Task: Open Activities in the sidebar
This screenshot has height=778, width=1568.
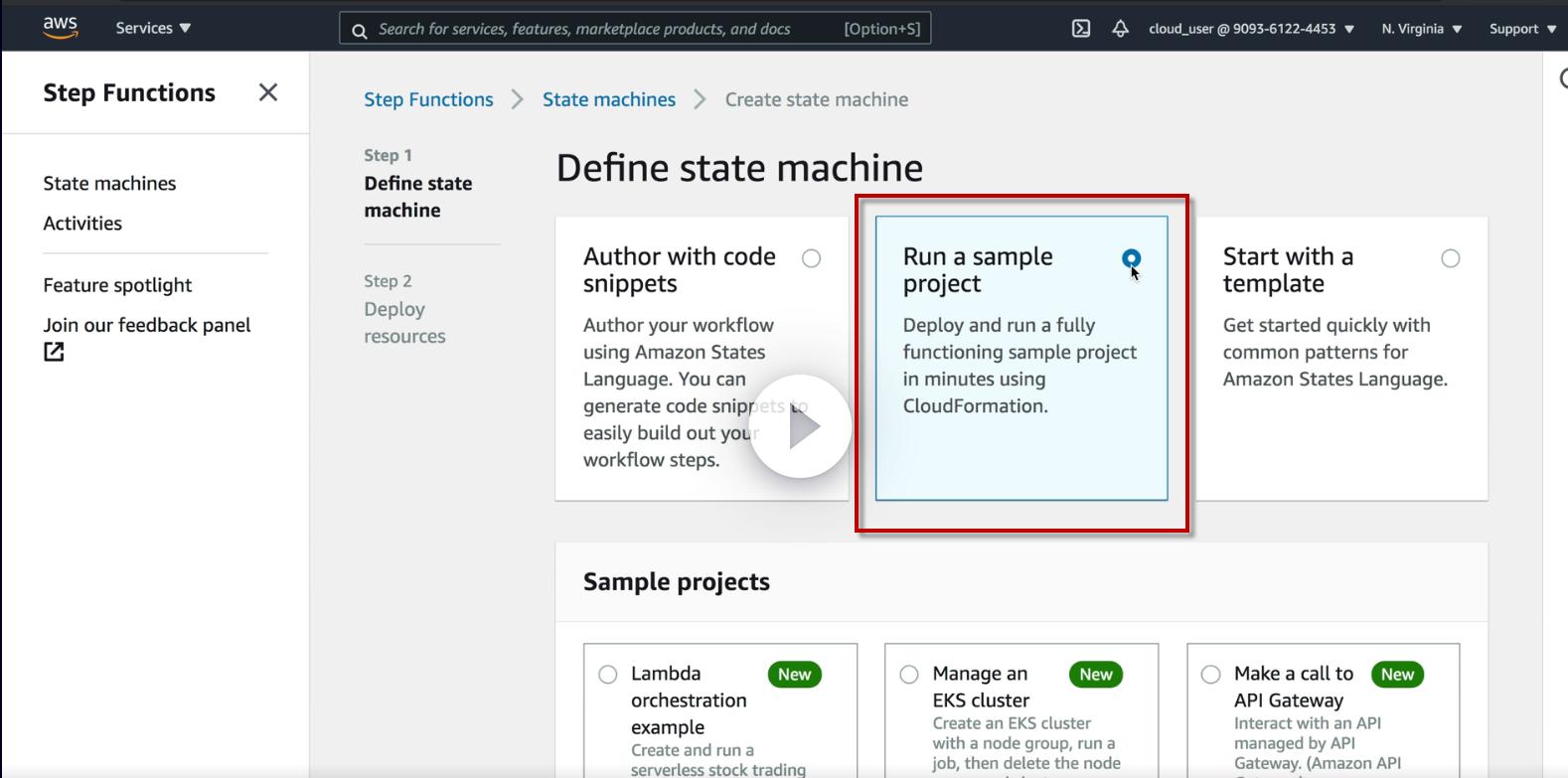Action: click(x=82, y=224)
